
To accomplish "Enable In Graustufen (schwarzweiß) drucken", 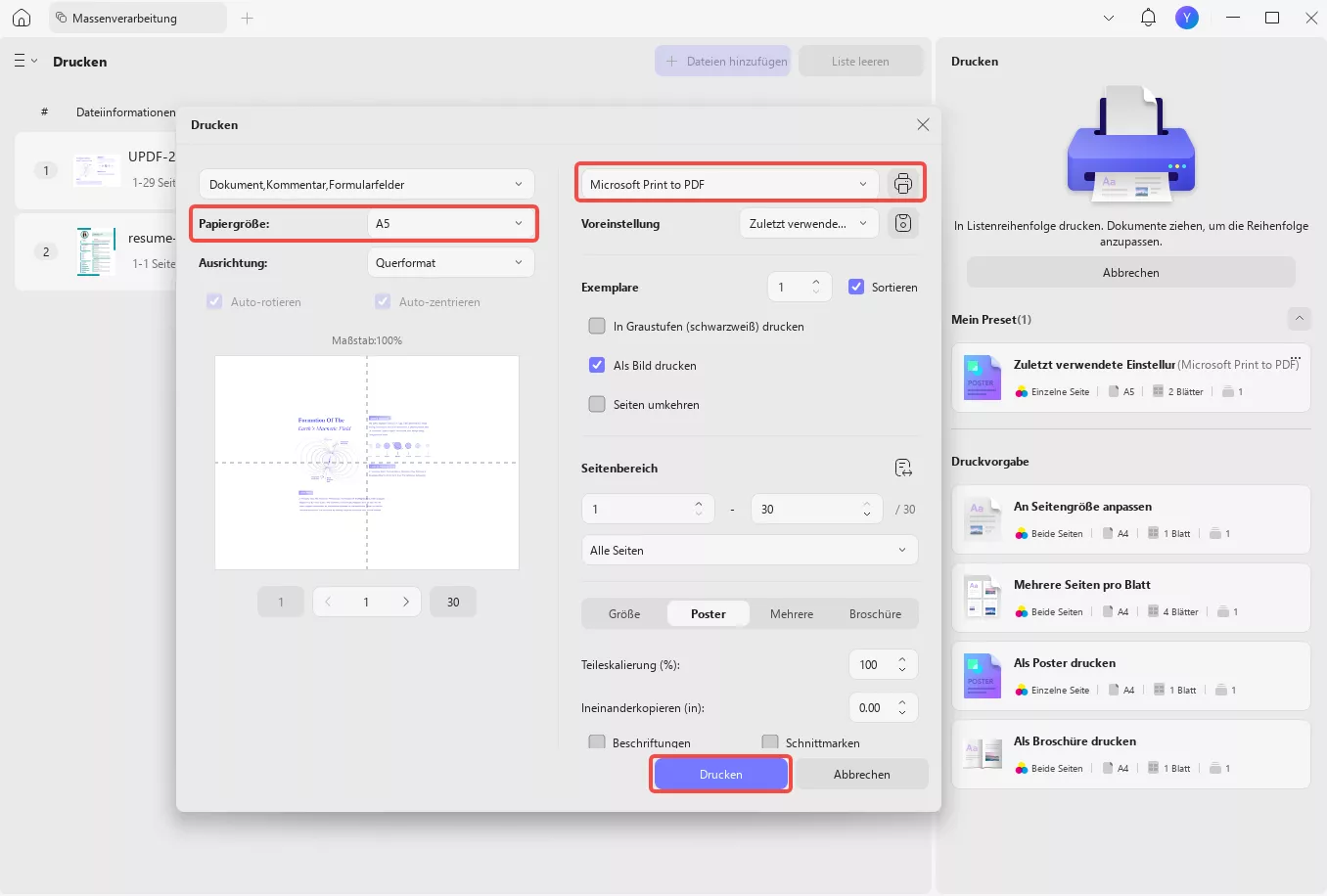I will (x=597, y=326).
